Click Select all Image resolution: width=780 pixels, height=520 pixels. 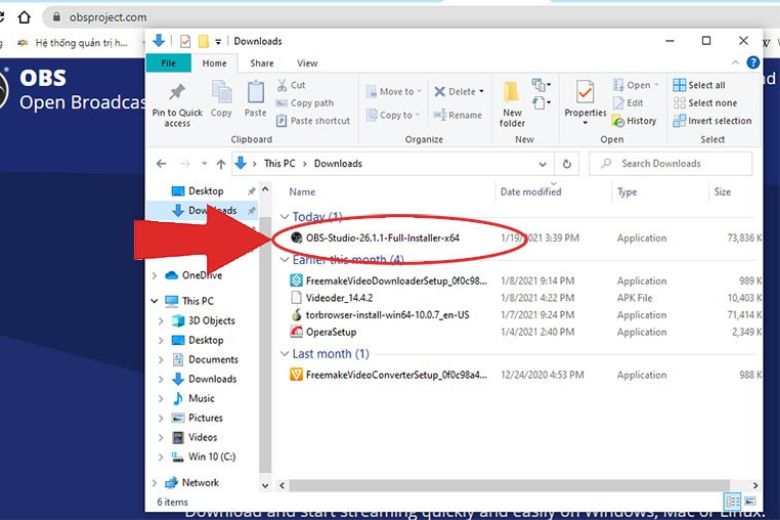(x=699, y=85)
